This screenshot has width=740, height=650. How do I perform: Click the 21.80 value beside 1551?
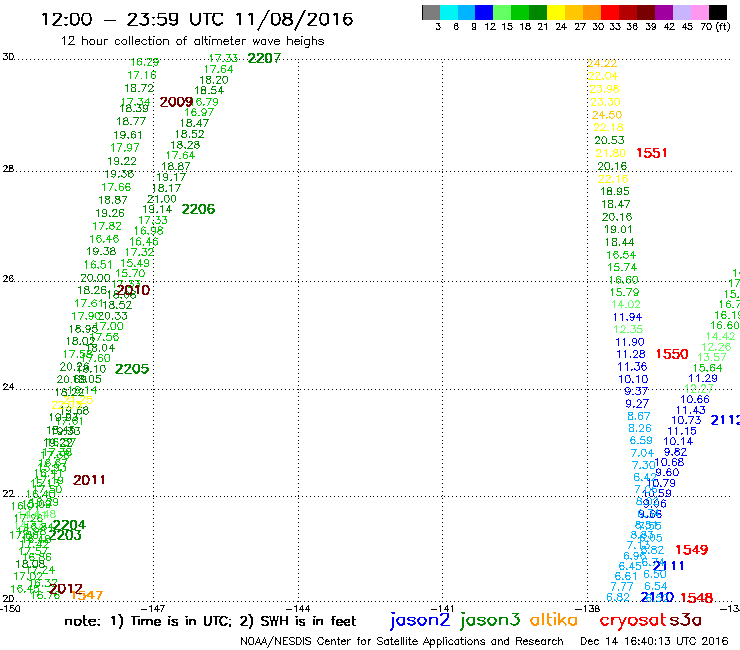point(610,153)
